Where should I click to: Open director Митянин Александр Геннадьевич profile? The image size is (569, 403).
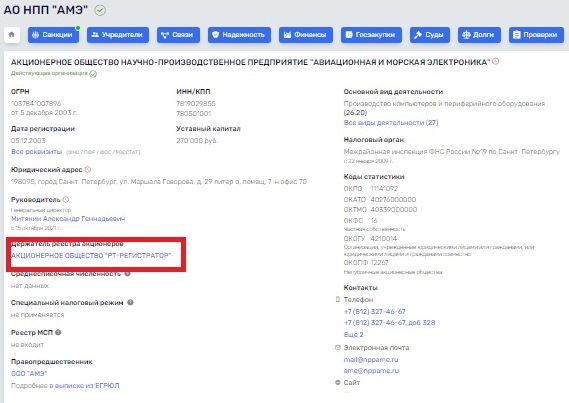pyautogui.click(x=68, y=219)
